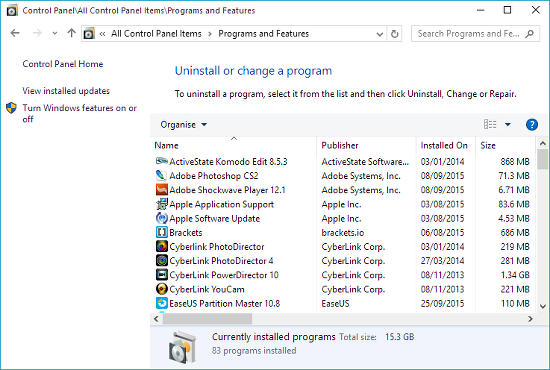Click the Cyberlink PhotoDirector icon

162,247
